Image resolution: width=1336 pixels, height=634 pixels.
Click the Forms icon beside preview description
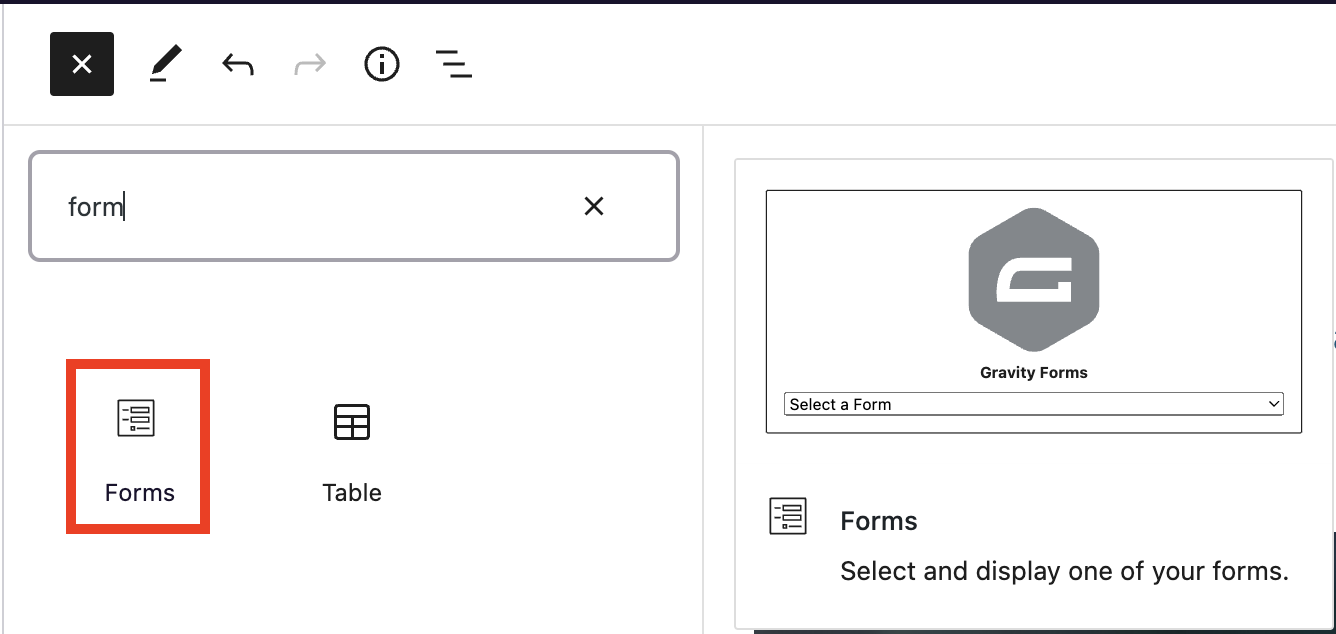tap(788, 516)
